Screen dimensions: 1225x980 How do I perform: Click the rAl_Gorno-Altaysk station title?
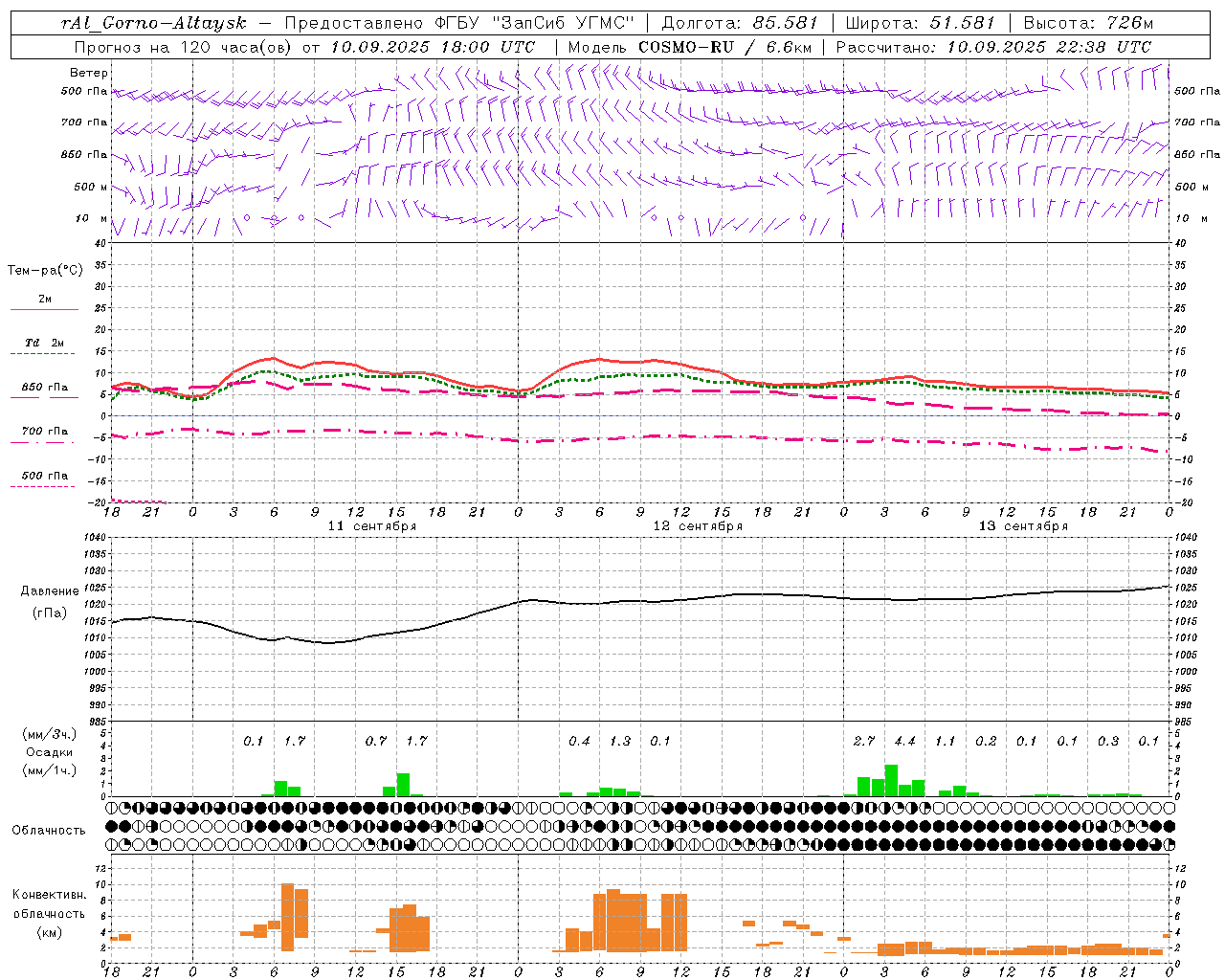pyautogui.click(x=154, y=23)
